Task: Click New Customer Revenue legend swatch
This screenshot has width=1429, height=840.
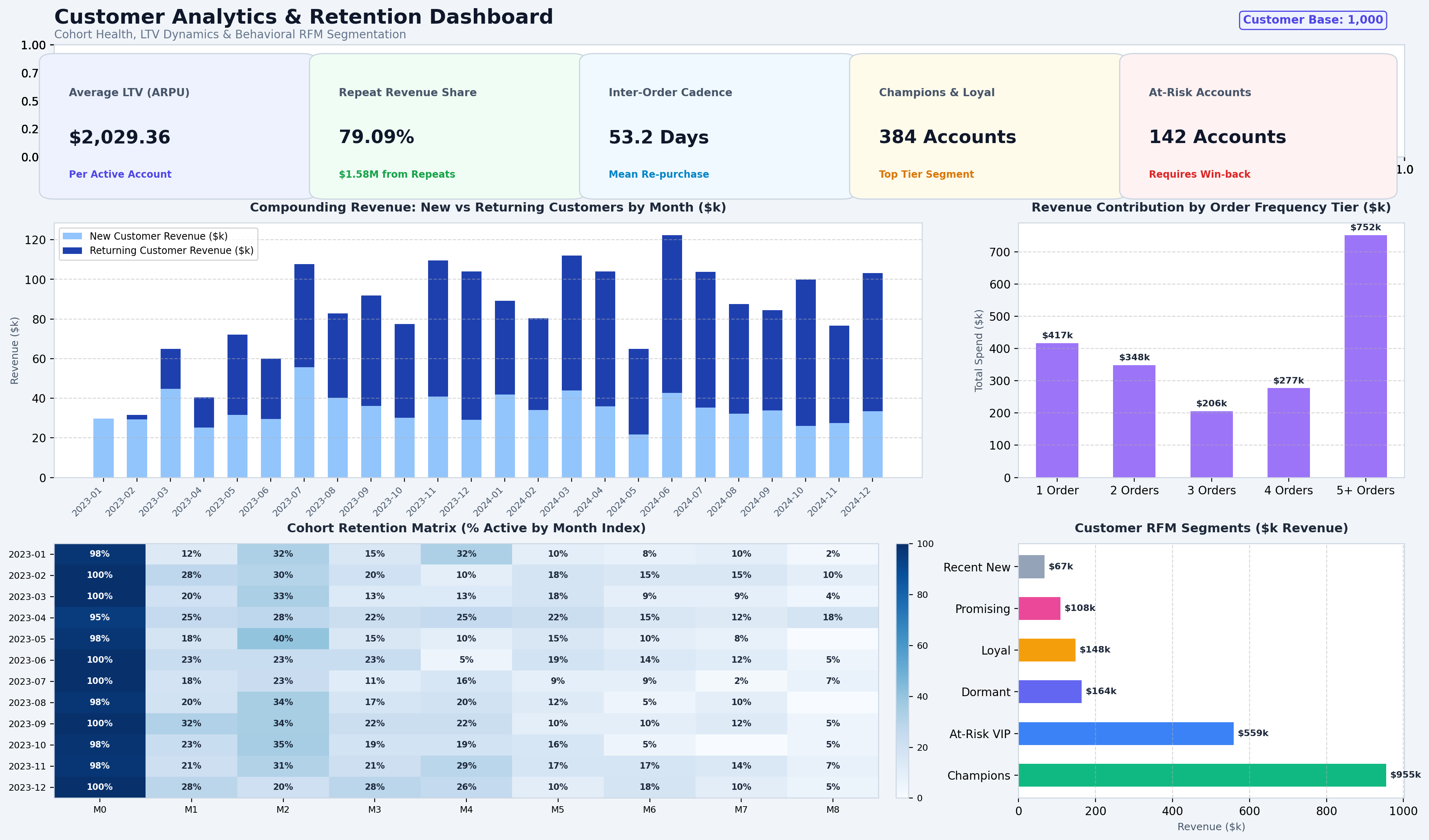Action: coord(72,236)
